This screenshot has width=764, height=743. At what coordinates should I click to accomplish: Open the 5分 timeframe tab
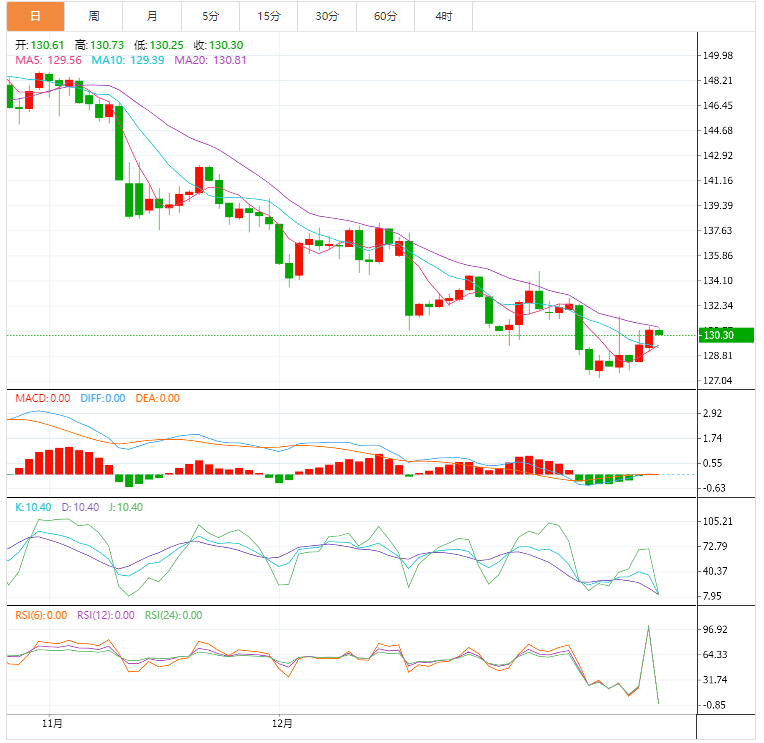(x=210, y=16)
